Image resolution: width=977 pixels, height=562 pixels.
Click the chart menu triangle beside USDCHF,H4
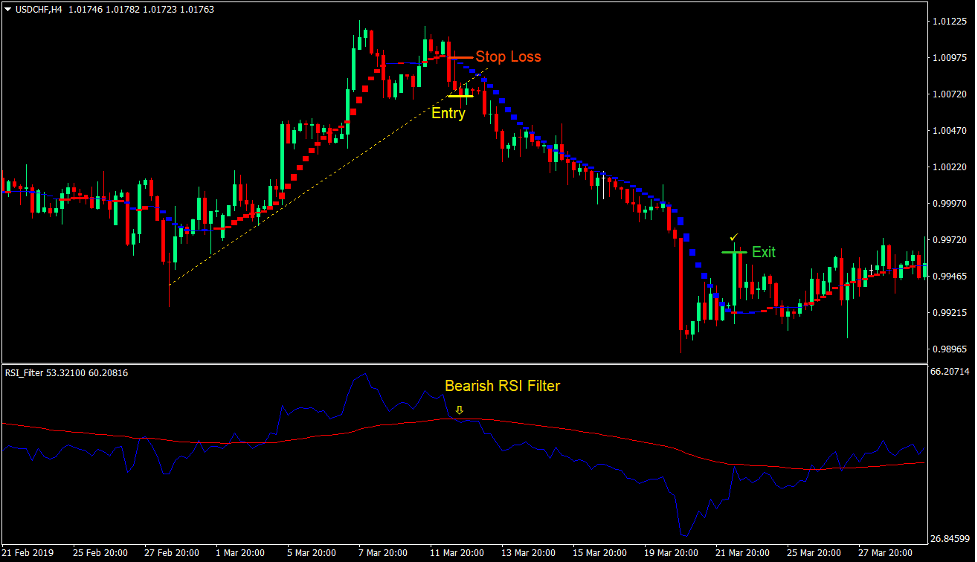point(7,9)
